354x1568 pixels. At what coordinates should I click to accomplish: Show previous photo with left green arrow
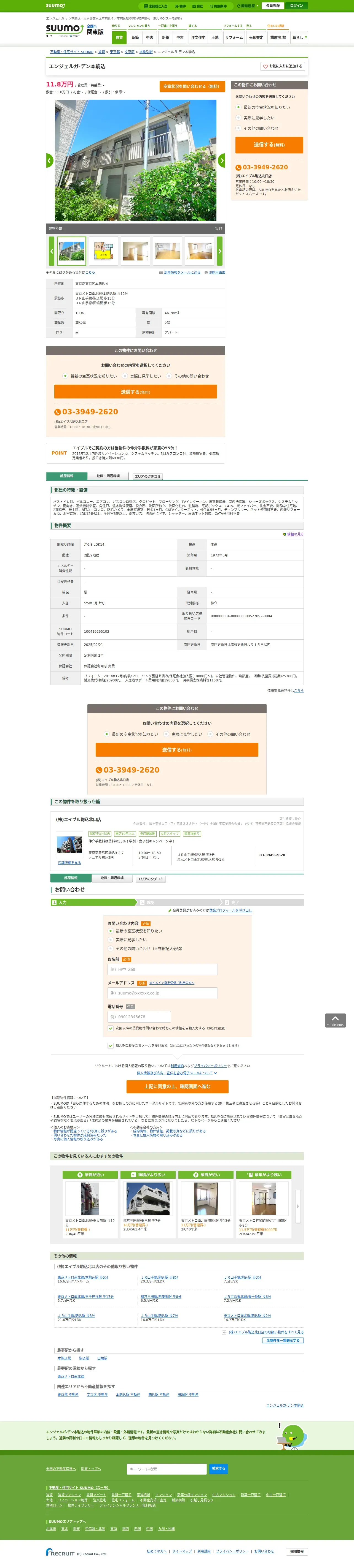[x=50, y=161]
